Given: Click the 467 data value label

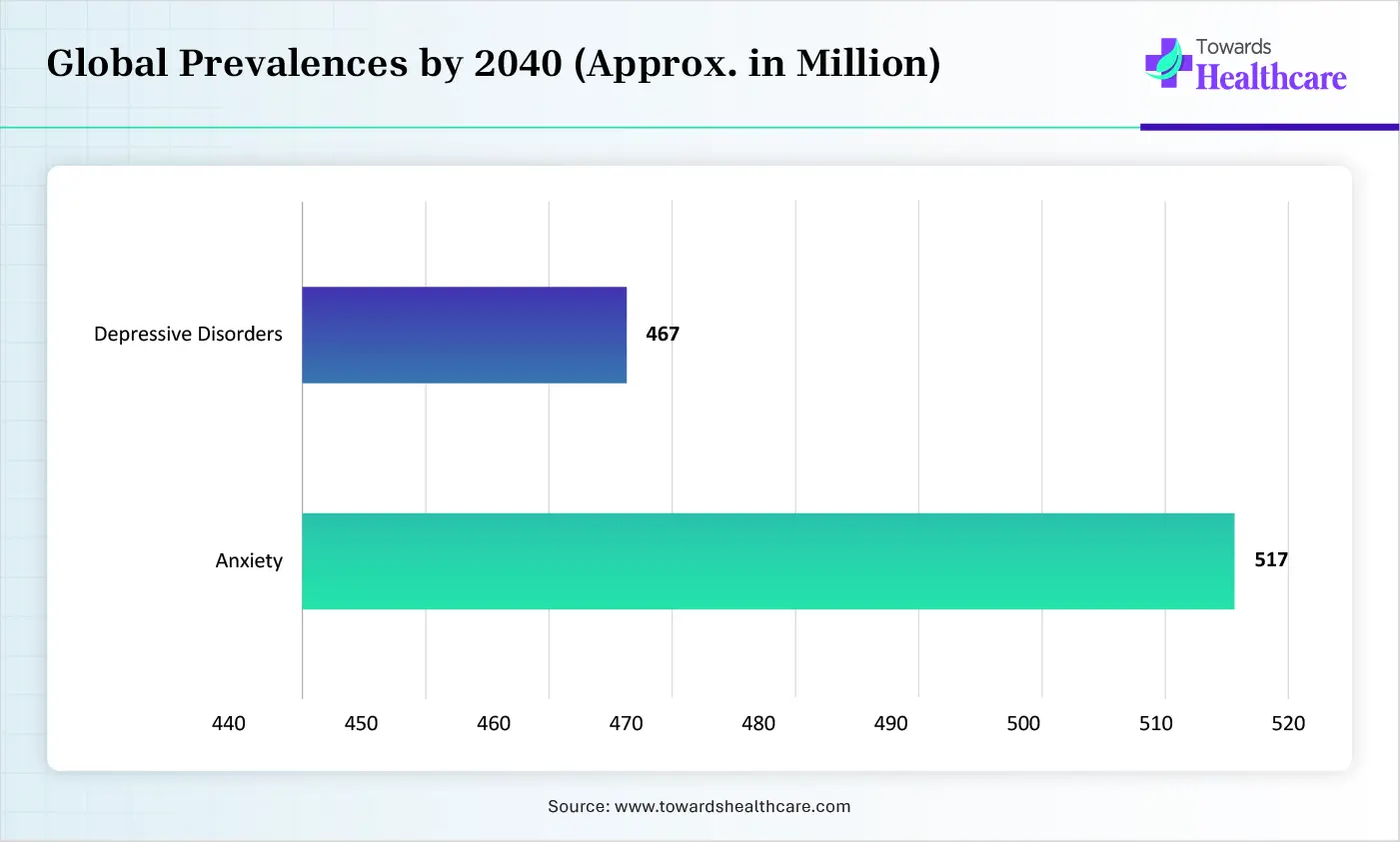Looking at the screenshot, I should click(663, 335).
